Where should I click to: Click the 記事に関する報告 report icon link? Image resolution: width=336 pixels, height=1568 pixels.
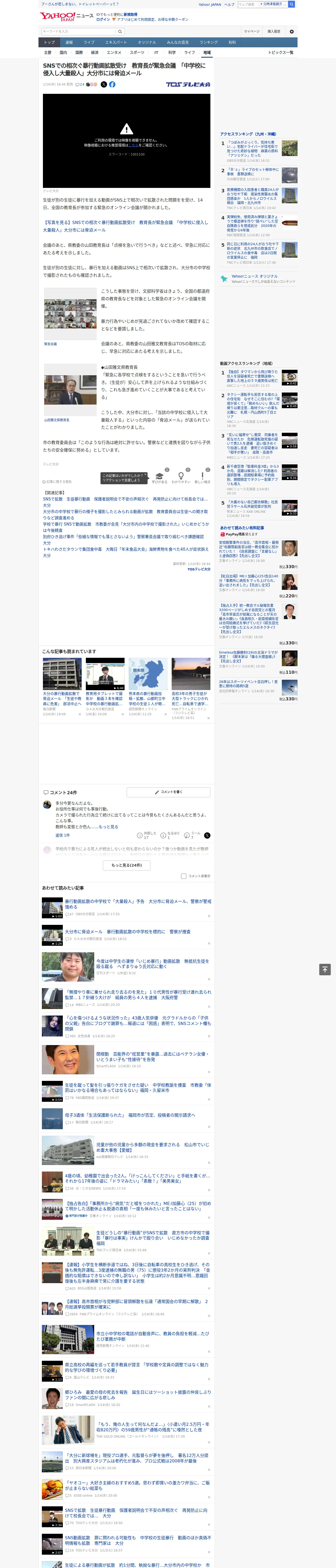57,481
